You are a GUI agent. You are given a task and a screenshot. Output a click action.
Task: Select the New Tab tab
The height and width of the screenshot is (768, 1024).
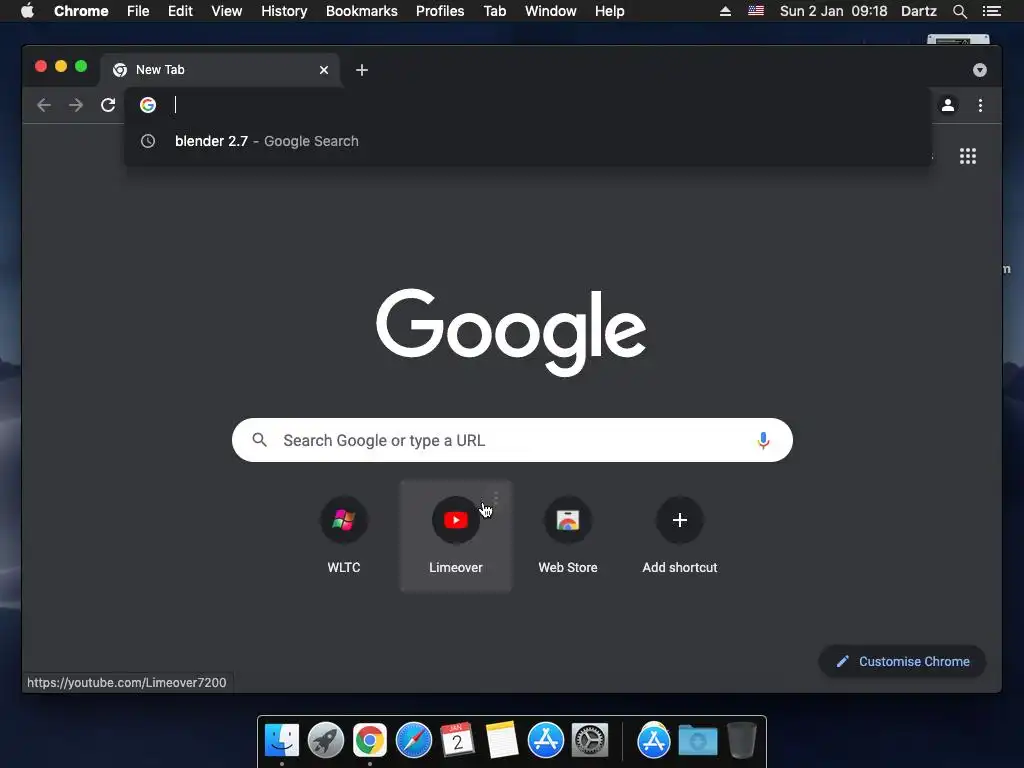click(219, 70)
